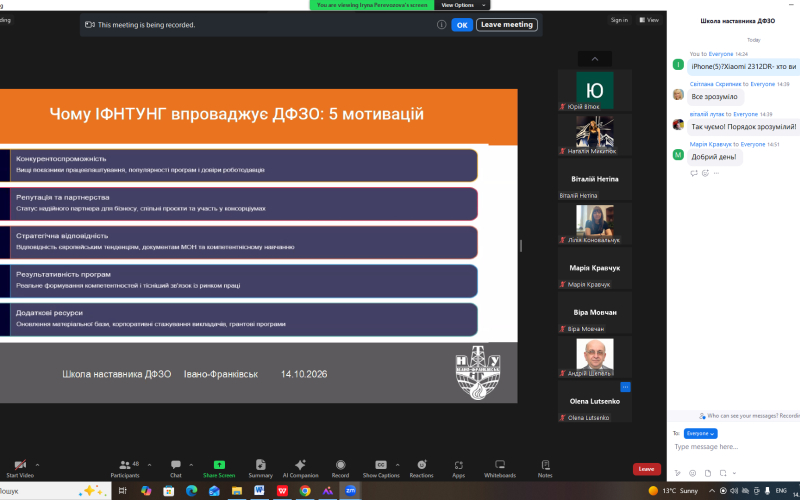Image resolution: width=800 pixels, height=500 pixels.
Task: Open Whiteboards
Action: 500,468
